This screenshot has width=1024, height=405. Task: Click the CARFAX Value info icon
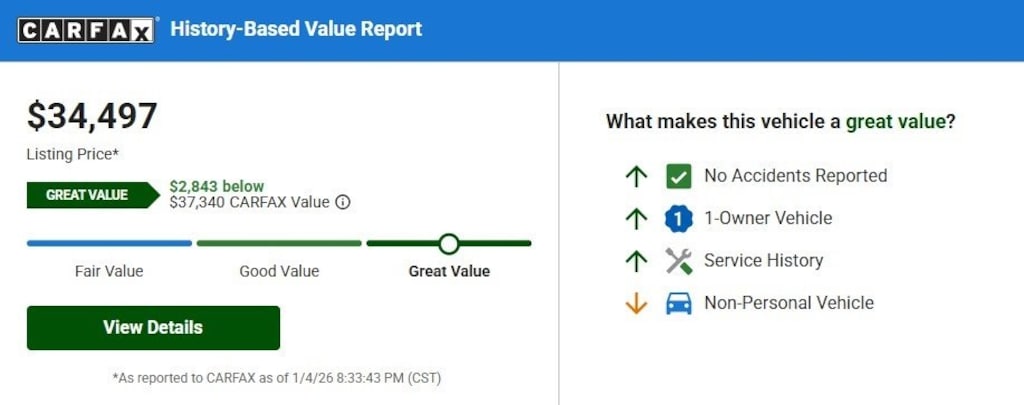[x=343, y=202]
